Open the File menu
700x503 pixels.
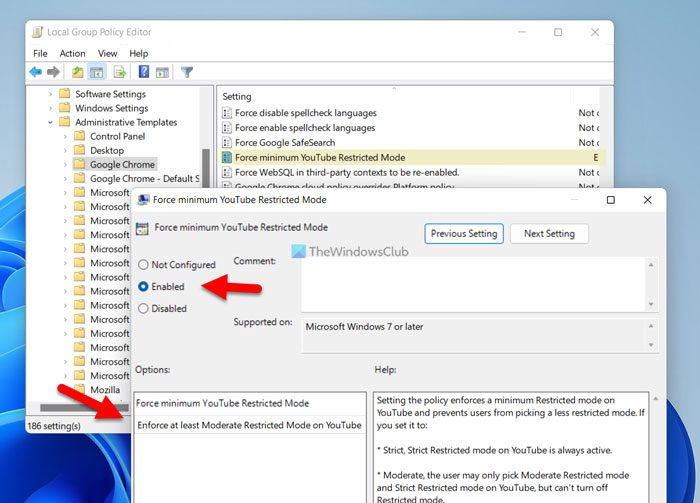[x=40, y=54]
